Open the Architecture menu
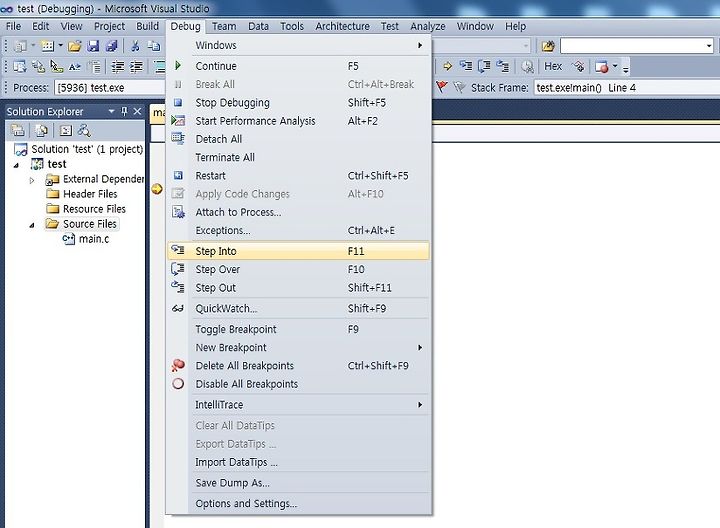720x528 pixels. 342,26
